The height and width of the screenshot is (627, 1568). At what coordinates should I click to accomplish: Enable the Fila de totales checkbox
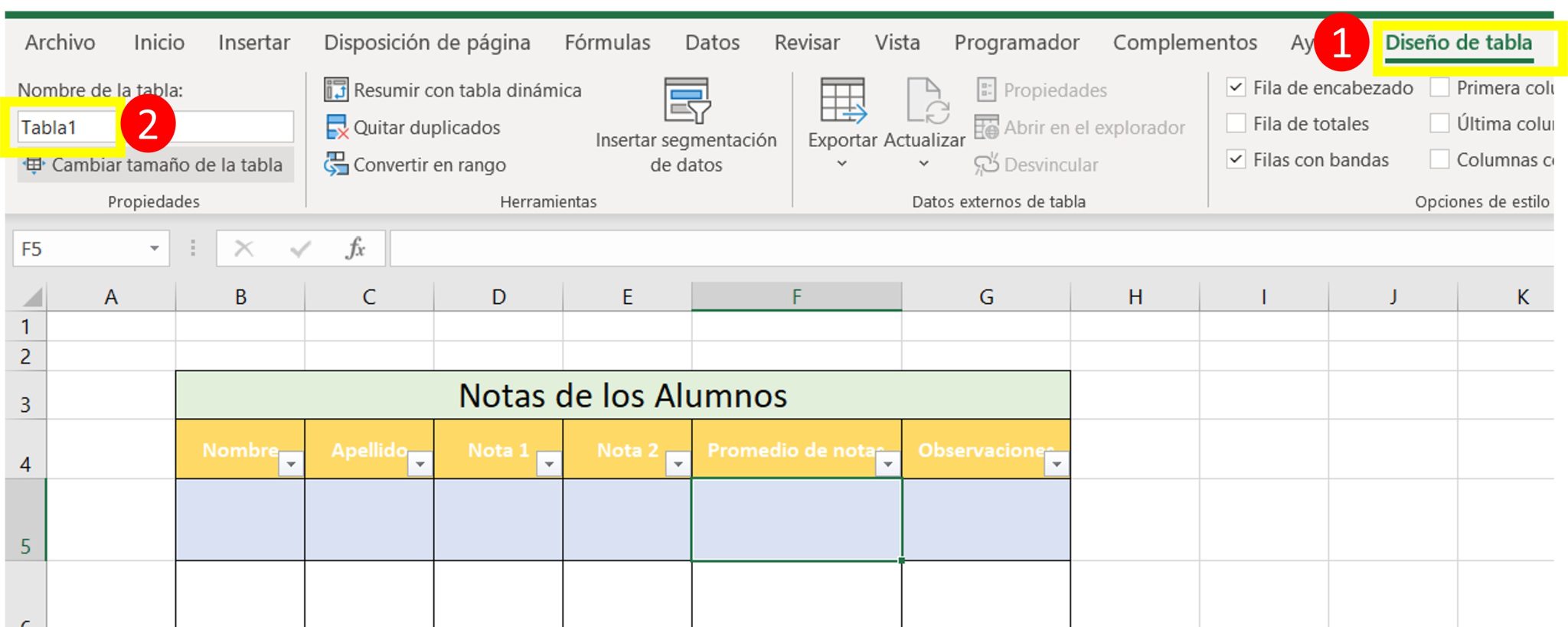[1236, 123]
